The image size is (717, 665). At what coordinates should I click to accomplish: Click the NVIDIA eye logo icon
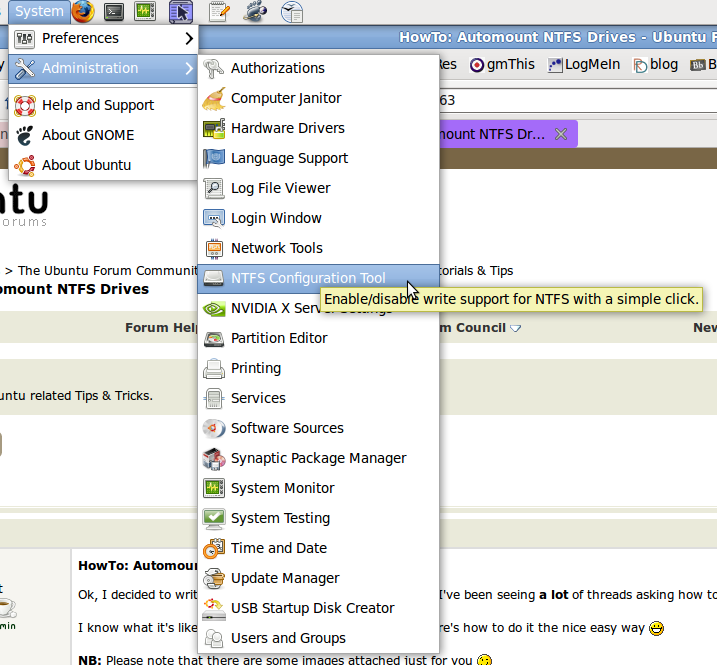[x=214, y=309]
